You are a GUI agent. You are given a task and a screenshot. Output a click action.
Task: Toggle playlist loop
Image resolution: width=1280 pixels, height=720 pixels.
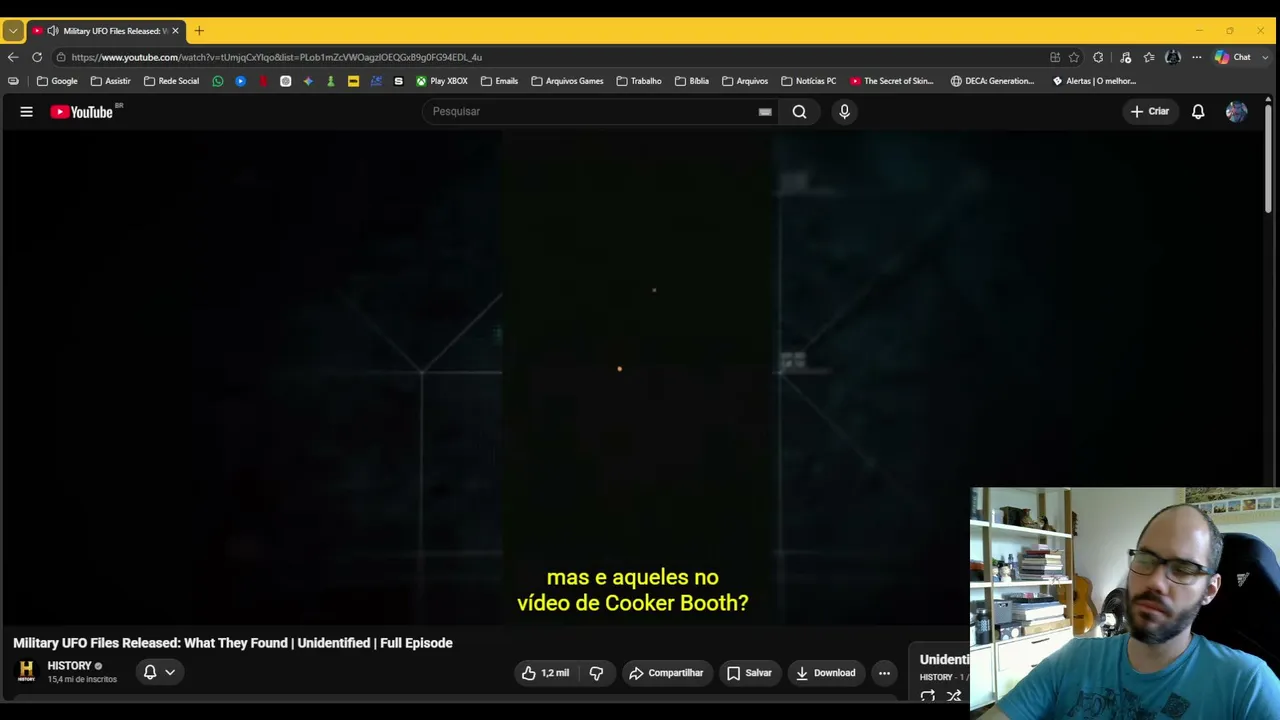point(928,696)
